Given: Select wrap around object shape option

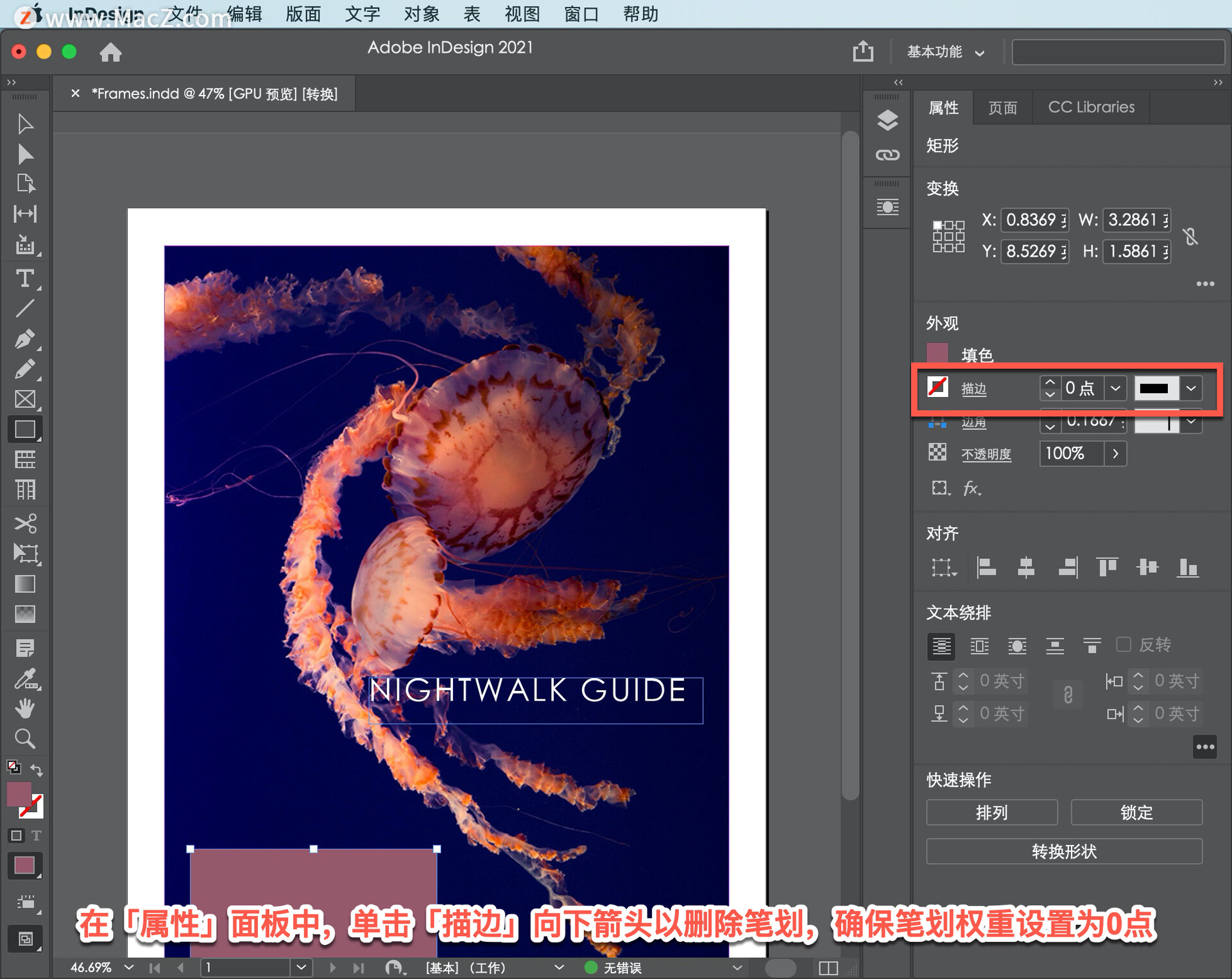Looking at the screenshot, I should click(1017, 645).
